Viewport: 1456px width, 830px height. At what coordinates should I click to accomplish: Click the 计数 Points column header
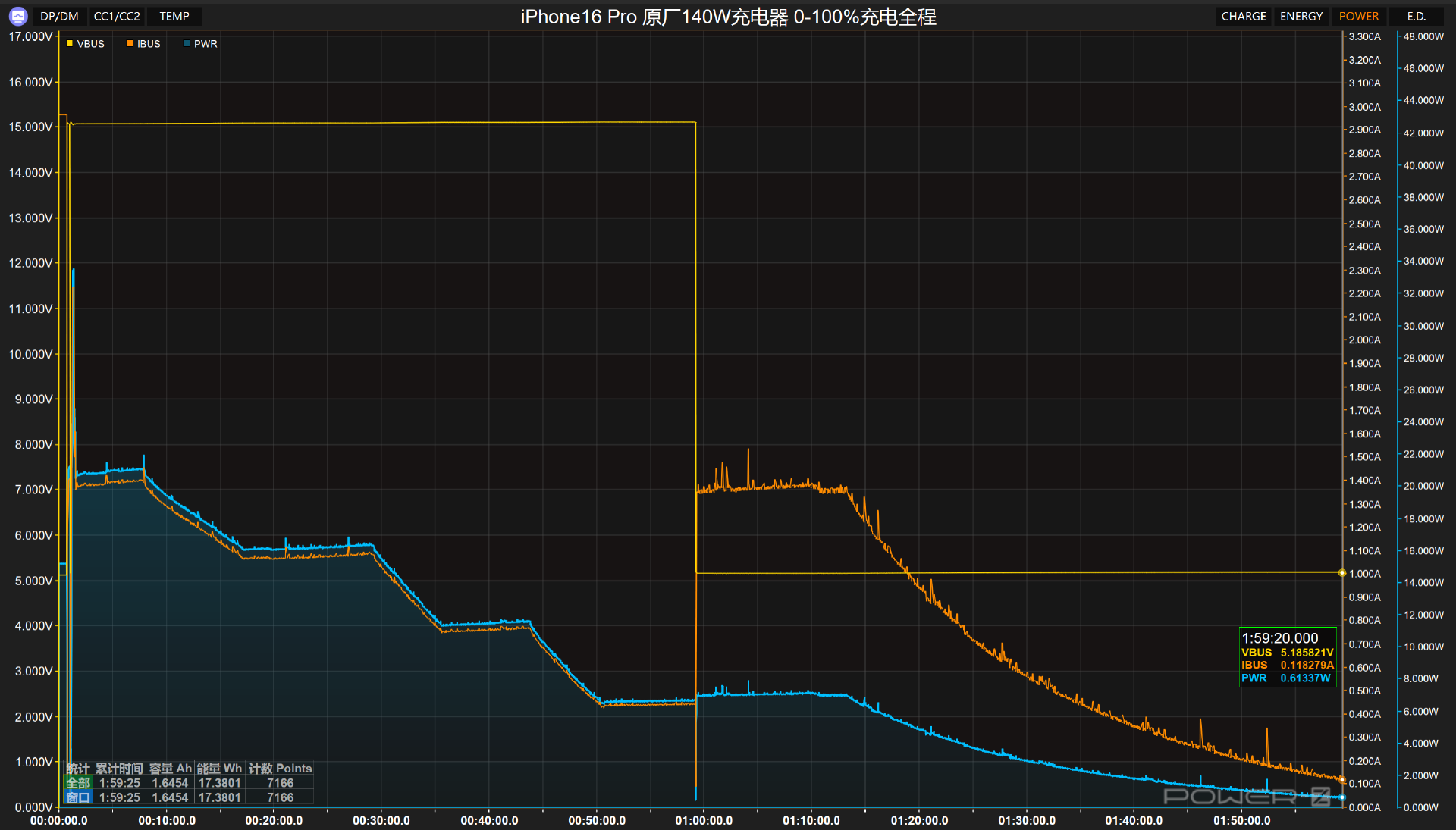(x=280, y=769)
